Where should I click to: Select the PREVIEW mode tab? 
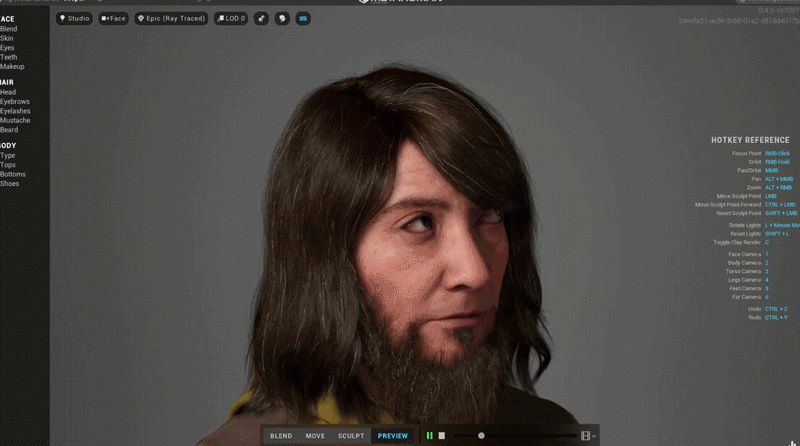point(393,436)
